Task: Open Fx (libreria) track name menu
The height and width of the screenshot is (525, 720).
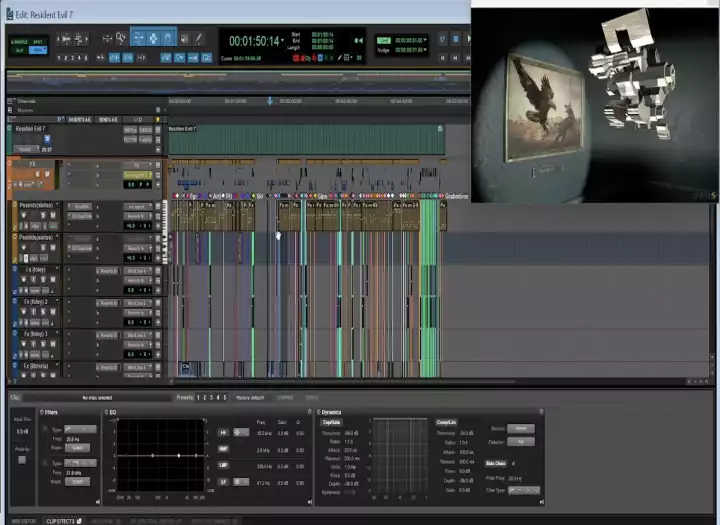Action: point(37,366)
